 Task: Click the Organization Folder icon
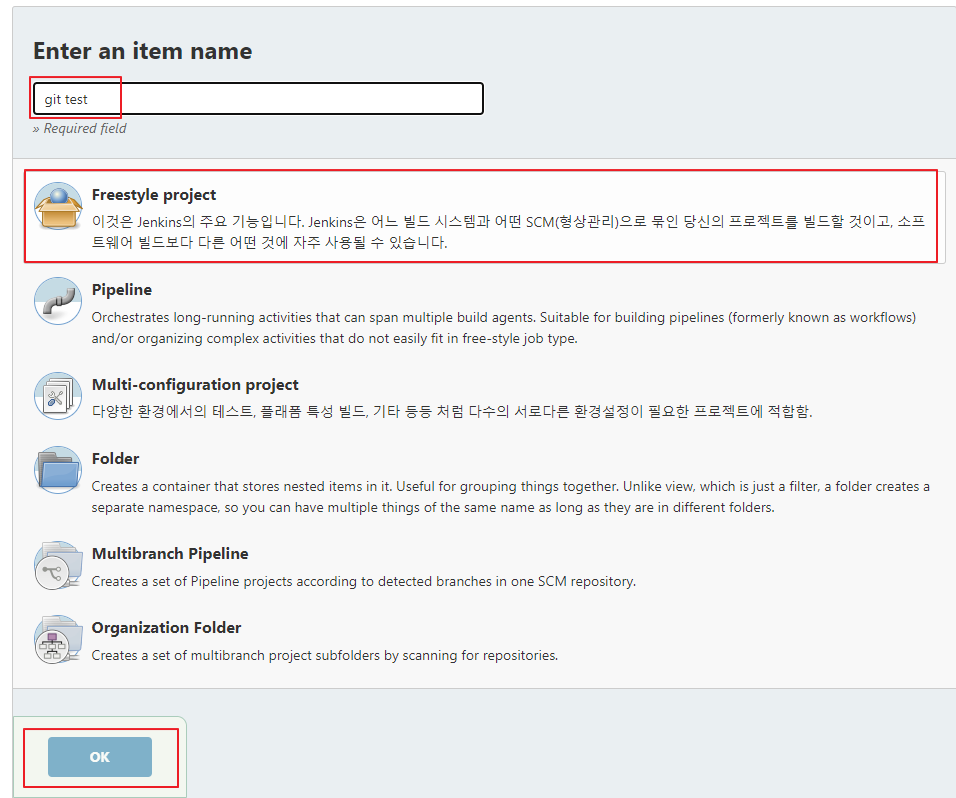(x=58, y=639)
